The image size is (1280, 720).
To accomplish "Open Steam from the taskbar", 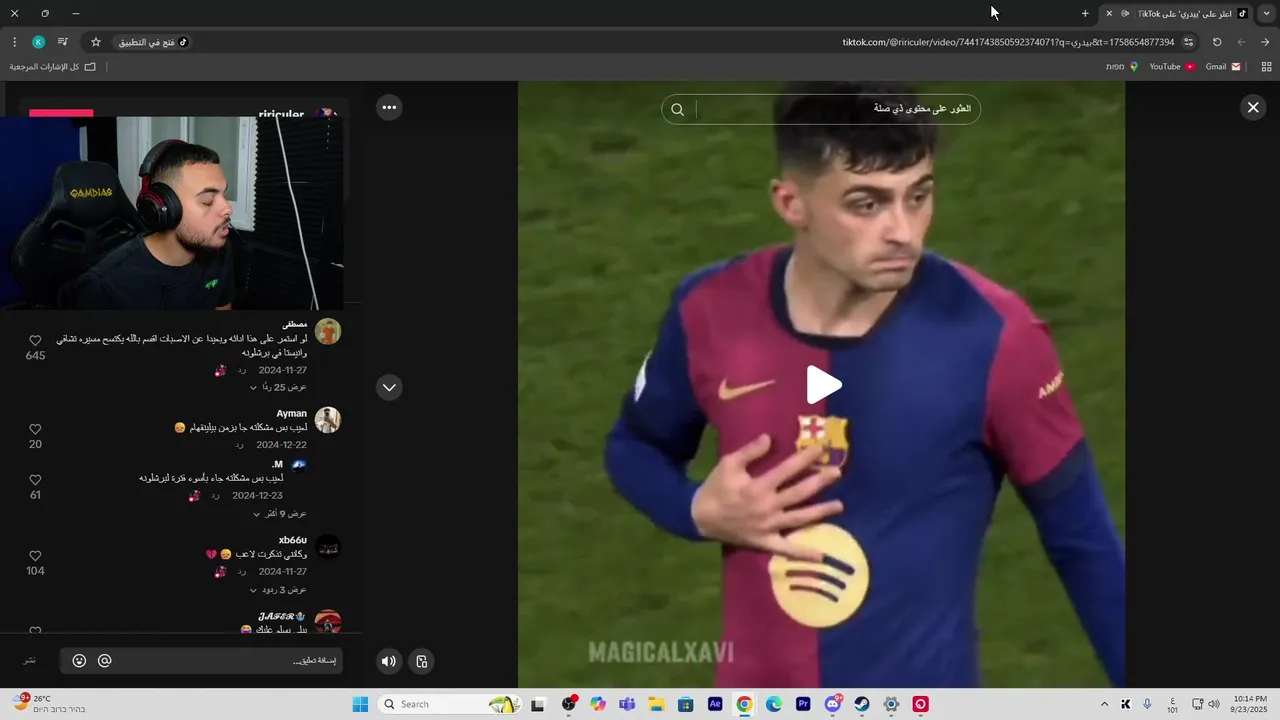I will point(861,704).
